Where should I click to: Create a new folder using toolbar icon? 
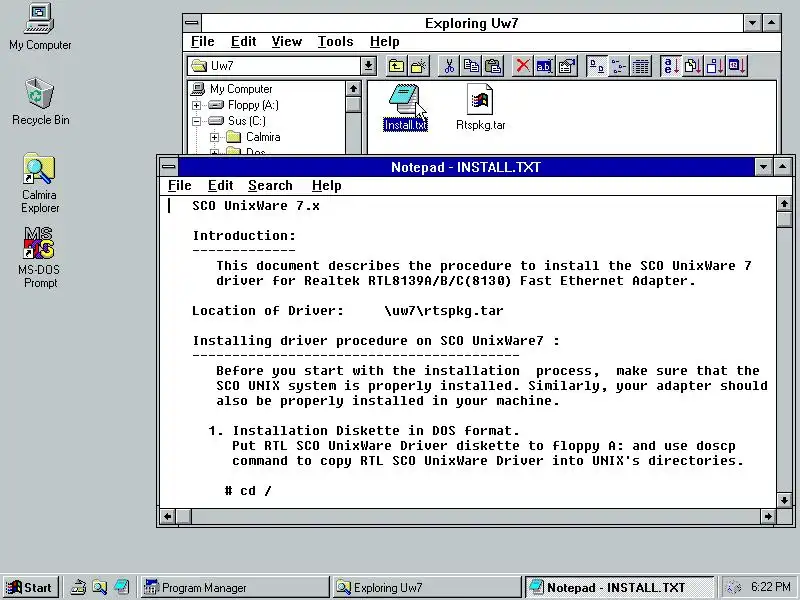coord(418,66)
